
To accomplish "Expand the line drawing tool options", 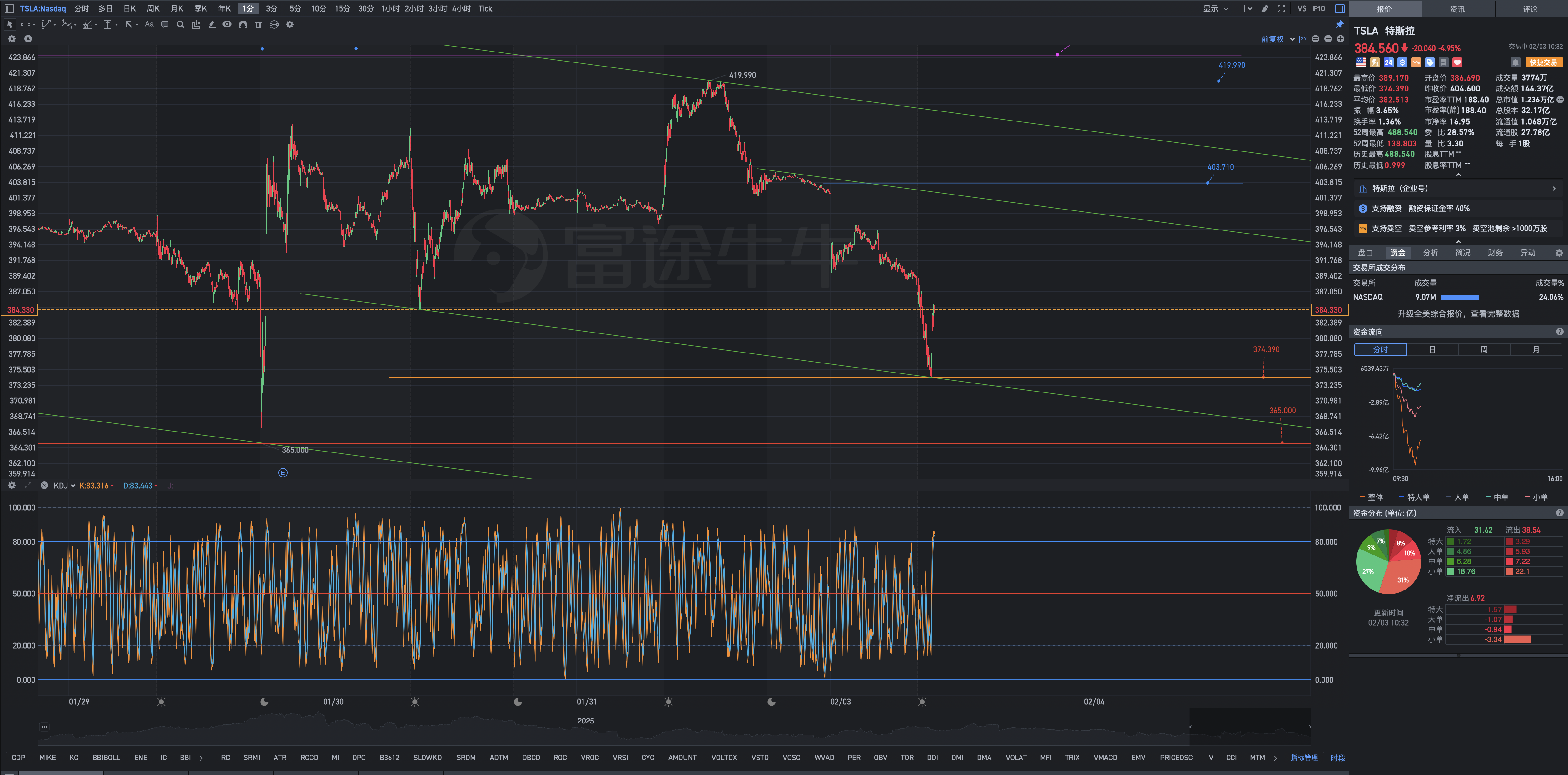I will pos(33,25).
